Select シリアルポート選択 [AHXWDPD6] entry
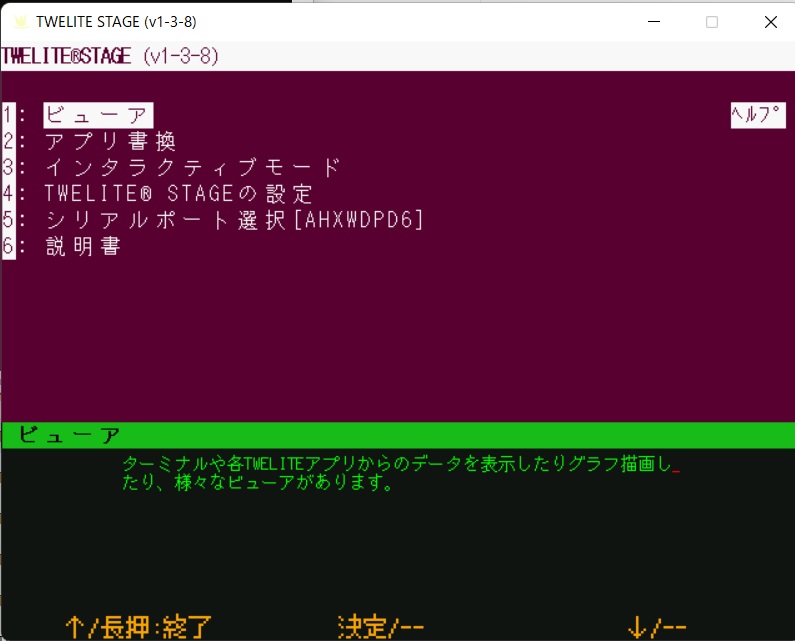The height and width of the screenshot is (641, 795). coord(234,220)
